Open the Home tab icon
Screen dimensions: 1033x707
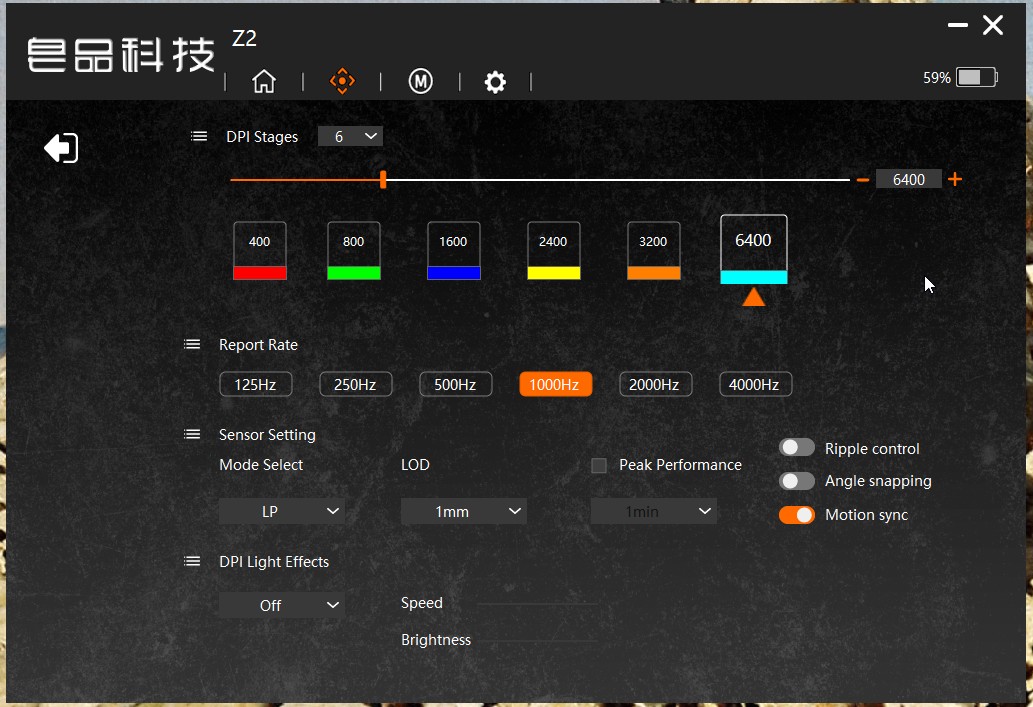(264, 81)
